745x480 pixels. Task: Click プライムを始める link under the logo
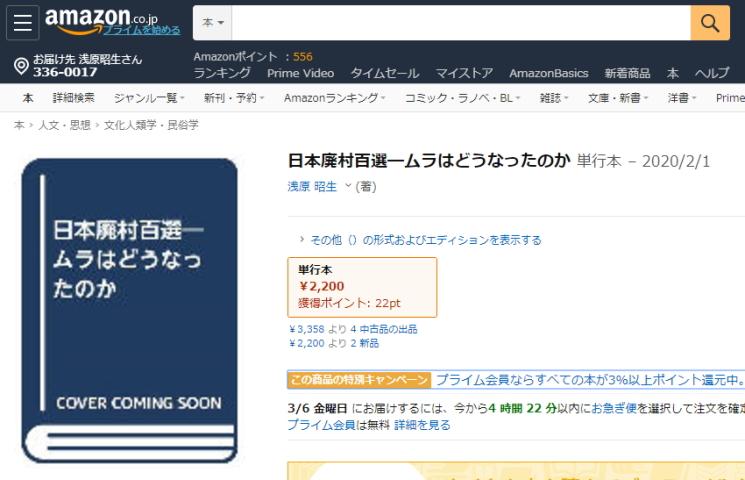[142, 30]
